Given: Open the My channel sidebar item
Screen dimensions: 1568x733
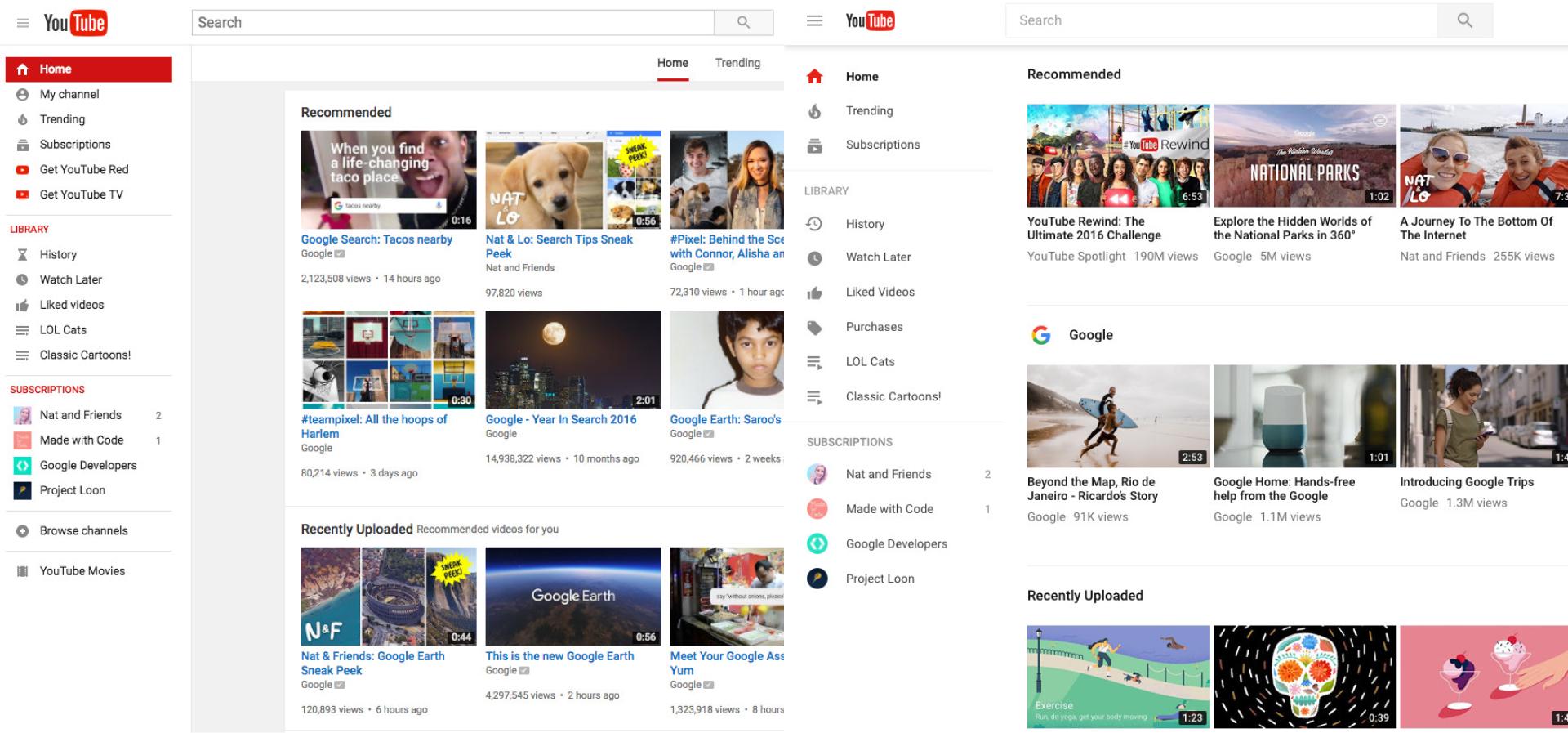Looking at the screenshot, I should point(69,95).
